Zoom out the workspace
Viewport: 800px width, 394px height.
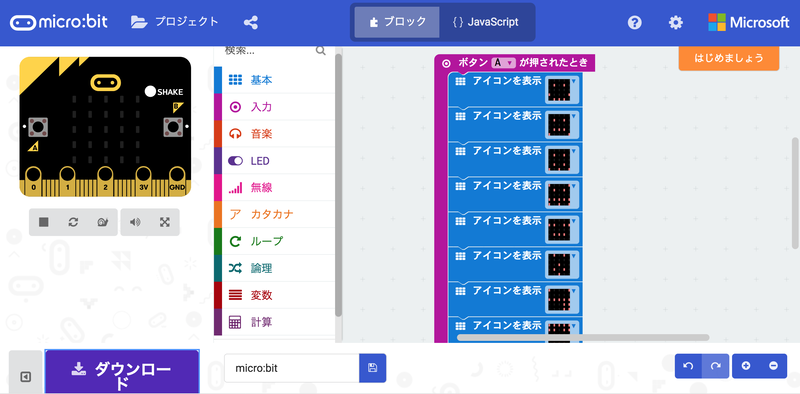pyautogui.click(x=773, y=366)
